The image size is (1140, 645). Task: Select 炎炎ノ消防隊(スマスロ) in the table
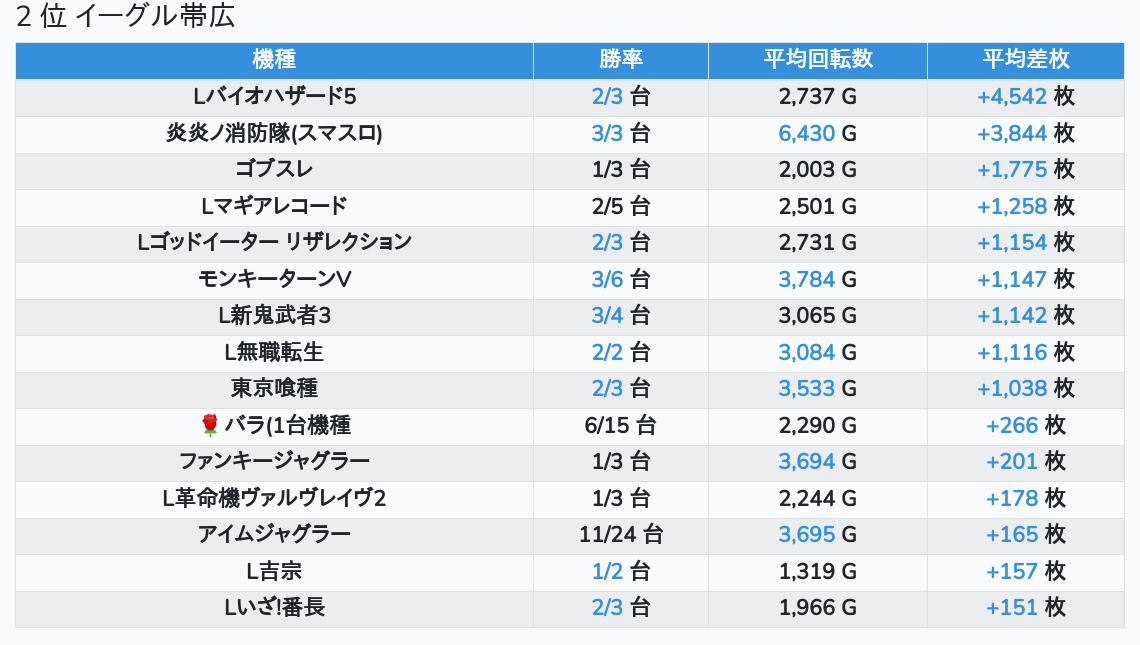tap(274, 133)
